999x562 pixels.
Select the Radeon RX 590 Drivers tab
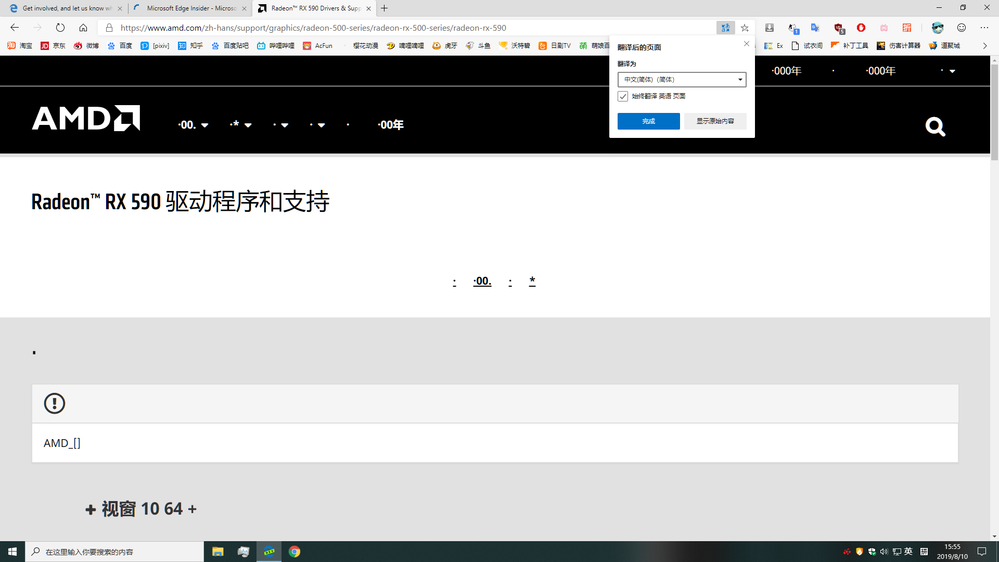point(314,8)
